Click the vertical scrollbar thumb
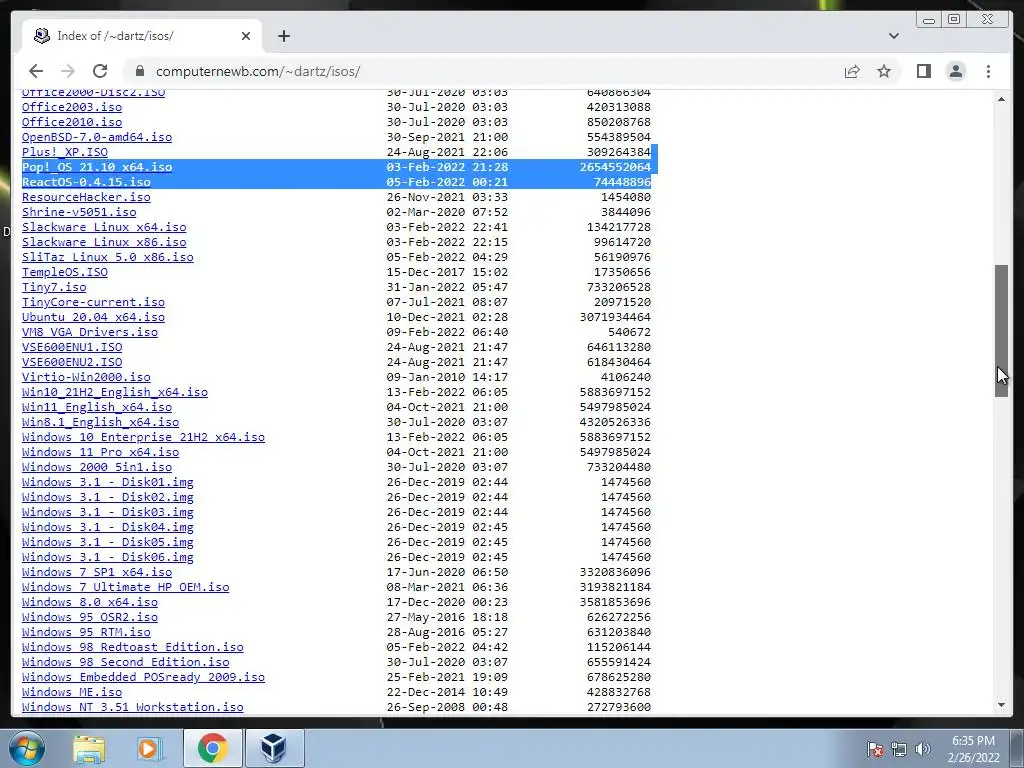 click(x=1001, y=330)
